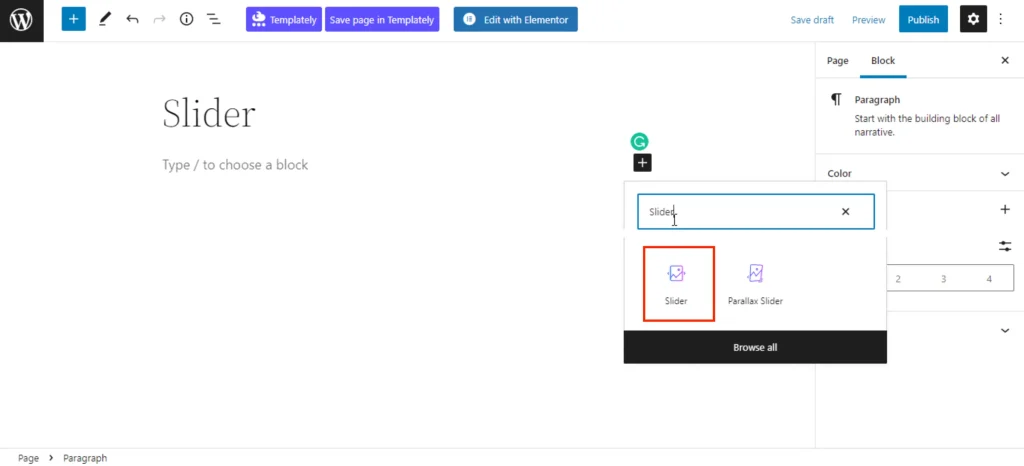Screen dimensions: 1024x466
Task: Click the Redo arrow icon
Action: [159, 20]
